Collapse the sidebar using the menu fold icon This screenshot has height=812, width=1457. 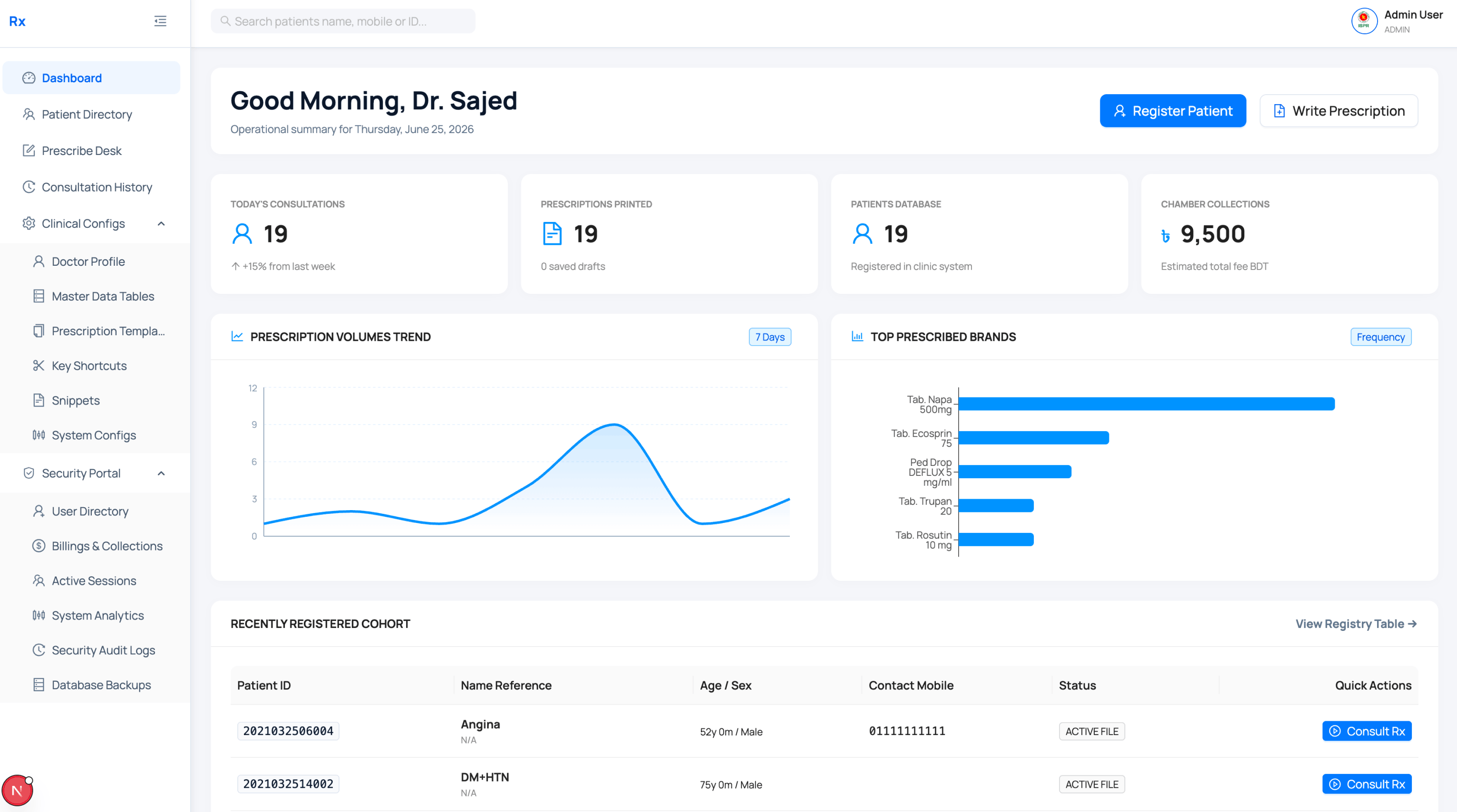pos(160,21)
